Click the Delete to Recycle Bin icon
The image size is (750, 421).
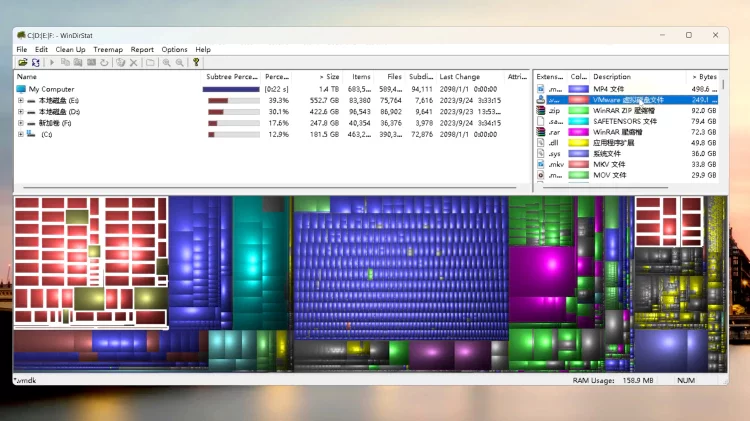[x=120, y=62]
